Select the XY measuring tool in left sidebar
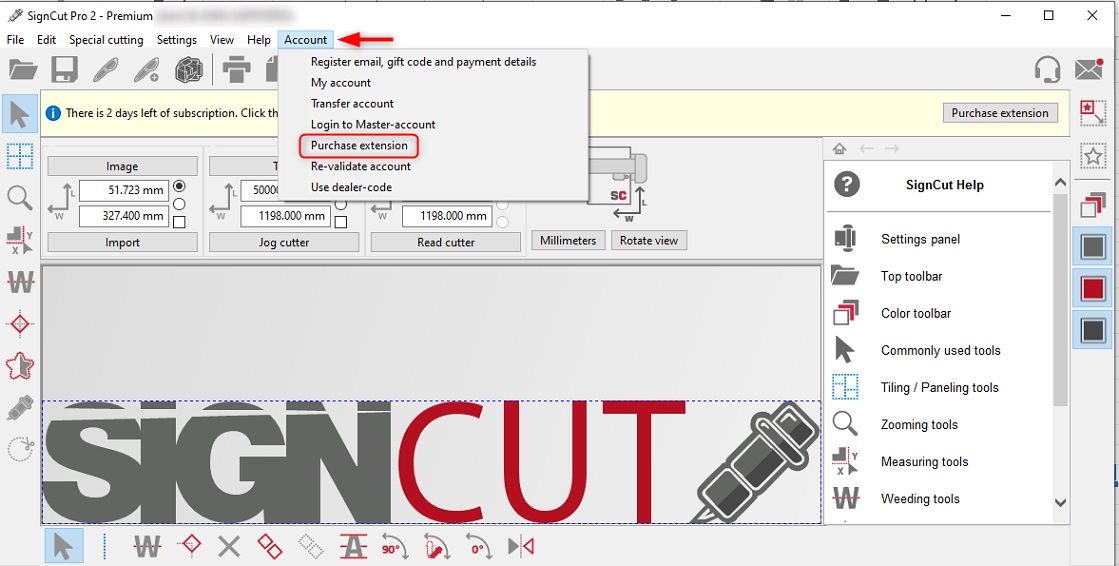 (x=19, y=241)
